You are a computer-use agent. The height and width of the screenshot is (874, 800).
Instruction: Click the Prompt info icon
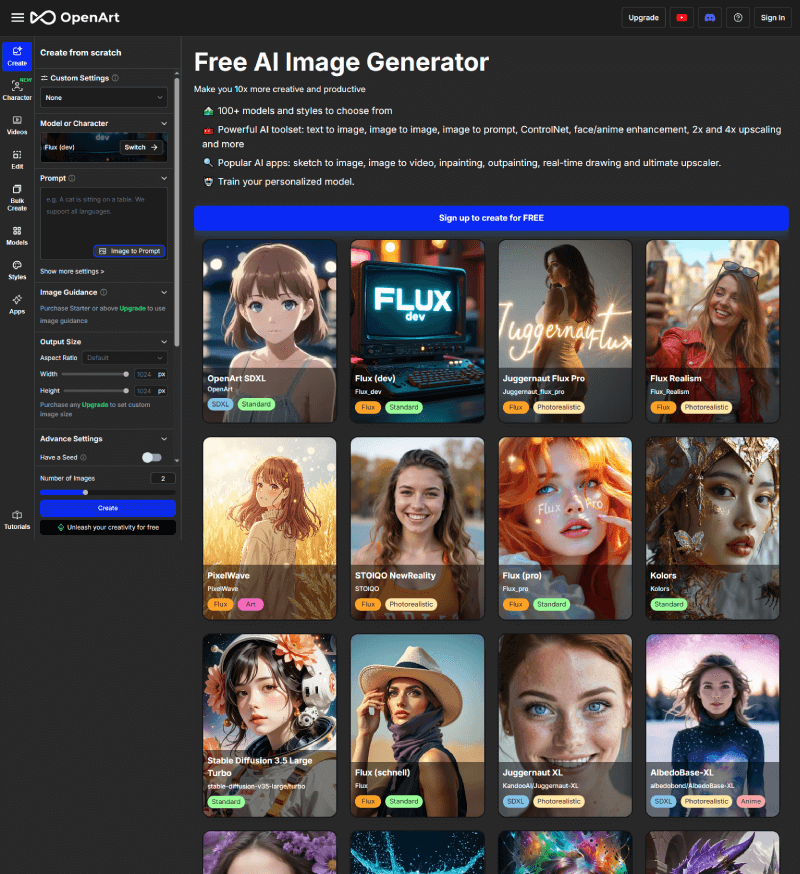click(x=72, y=178)
